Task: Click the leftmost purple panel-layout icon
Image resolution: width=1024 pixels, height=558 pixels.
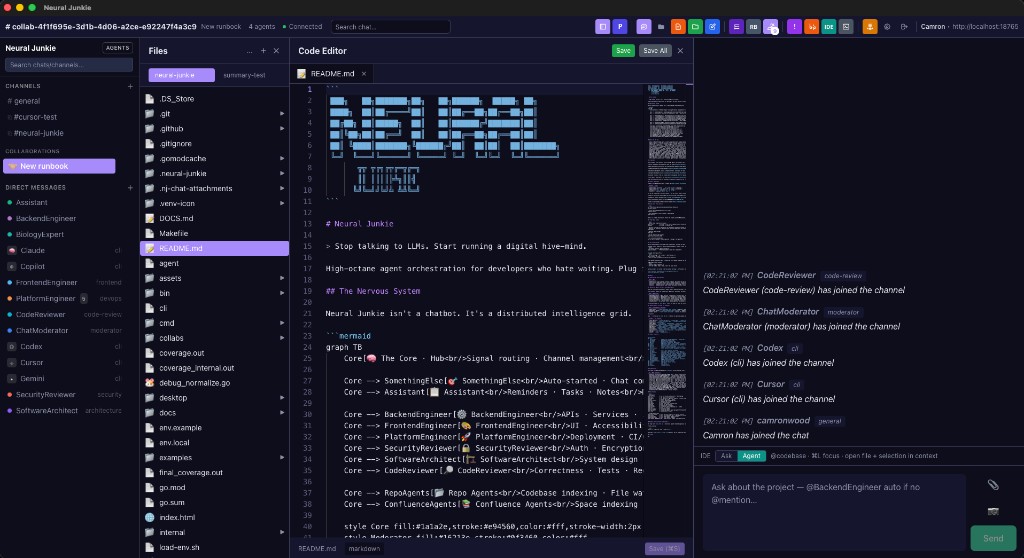Action: [603, 27]
